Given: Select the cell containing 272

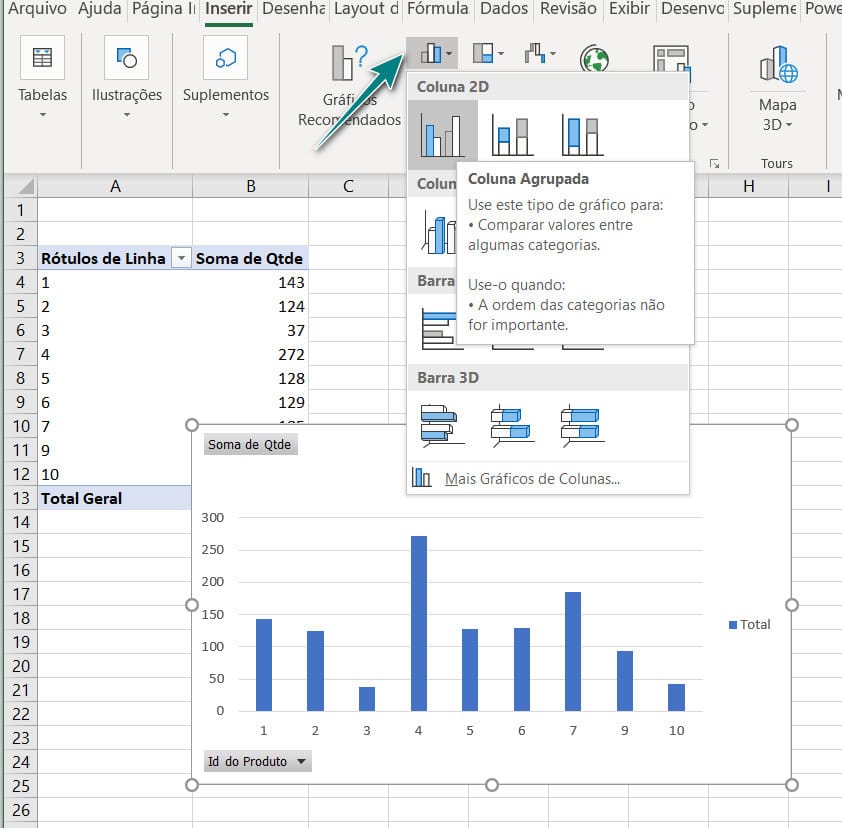Looking at the screenshot, I should point(250,354).
